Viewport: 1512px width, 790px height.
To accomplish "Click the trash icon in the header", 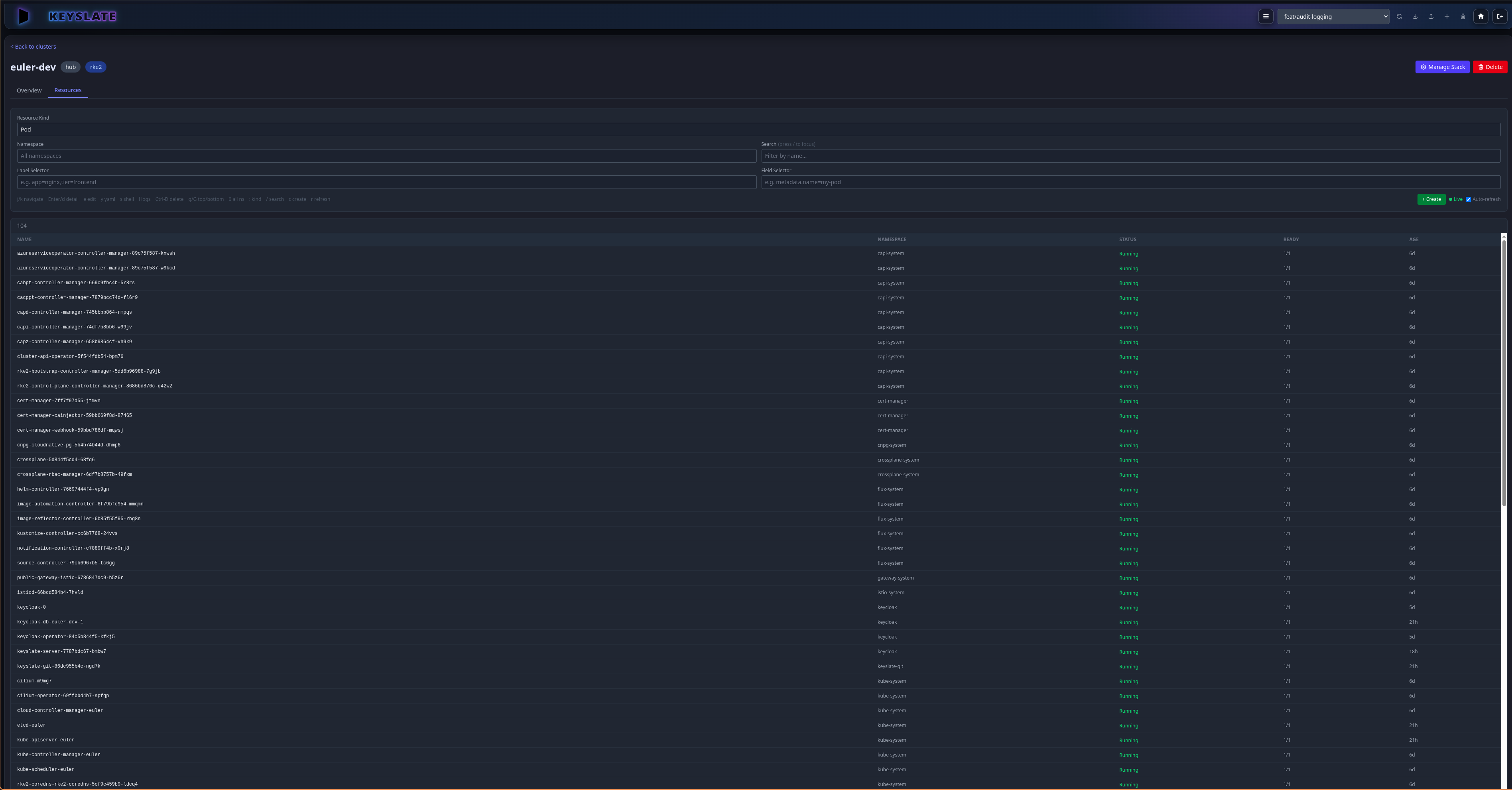I will pos(1463,16).
